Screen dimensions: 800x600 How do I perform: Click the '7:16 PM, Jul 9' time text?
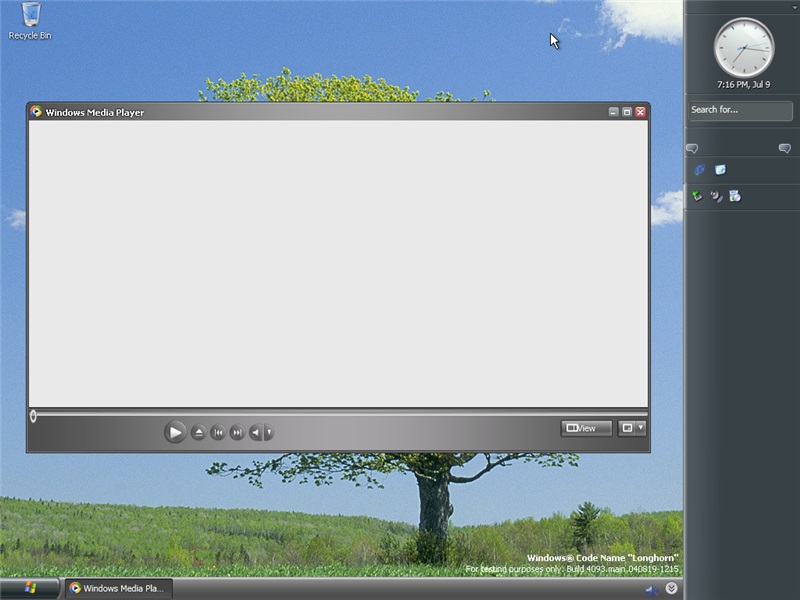(744, 85)
